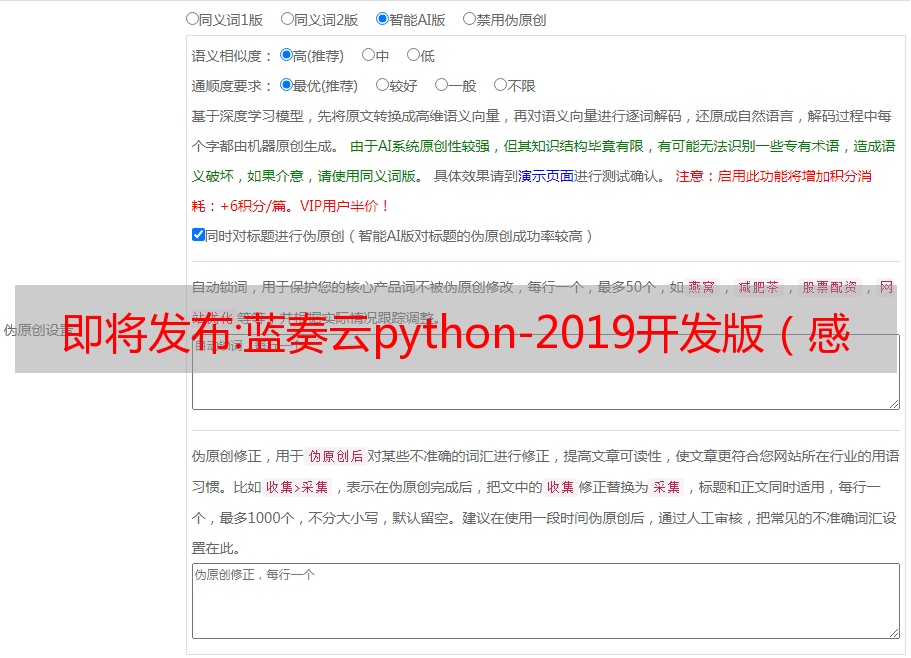The height and width of the screenshot is (658, 911).
Task: Click the 减肥茶 example tag
Action: 758,287
